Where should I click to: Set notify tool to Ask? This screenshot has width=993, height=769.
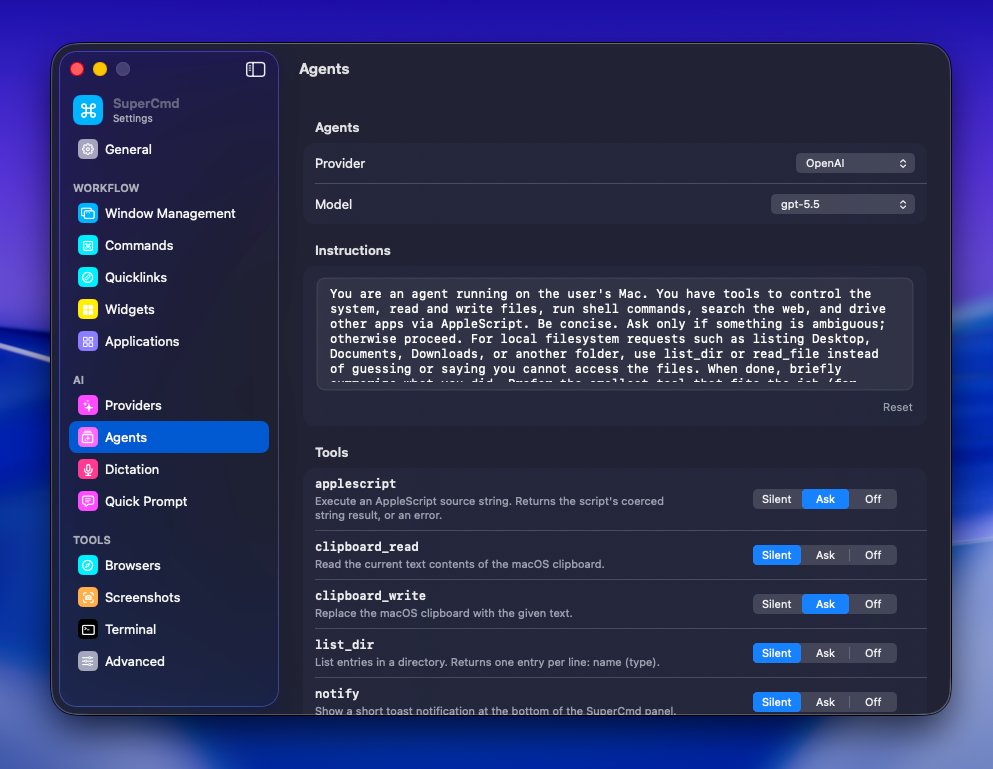[825, 702]
